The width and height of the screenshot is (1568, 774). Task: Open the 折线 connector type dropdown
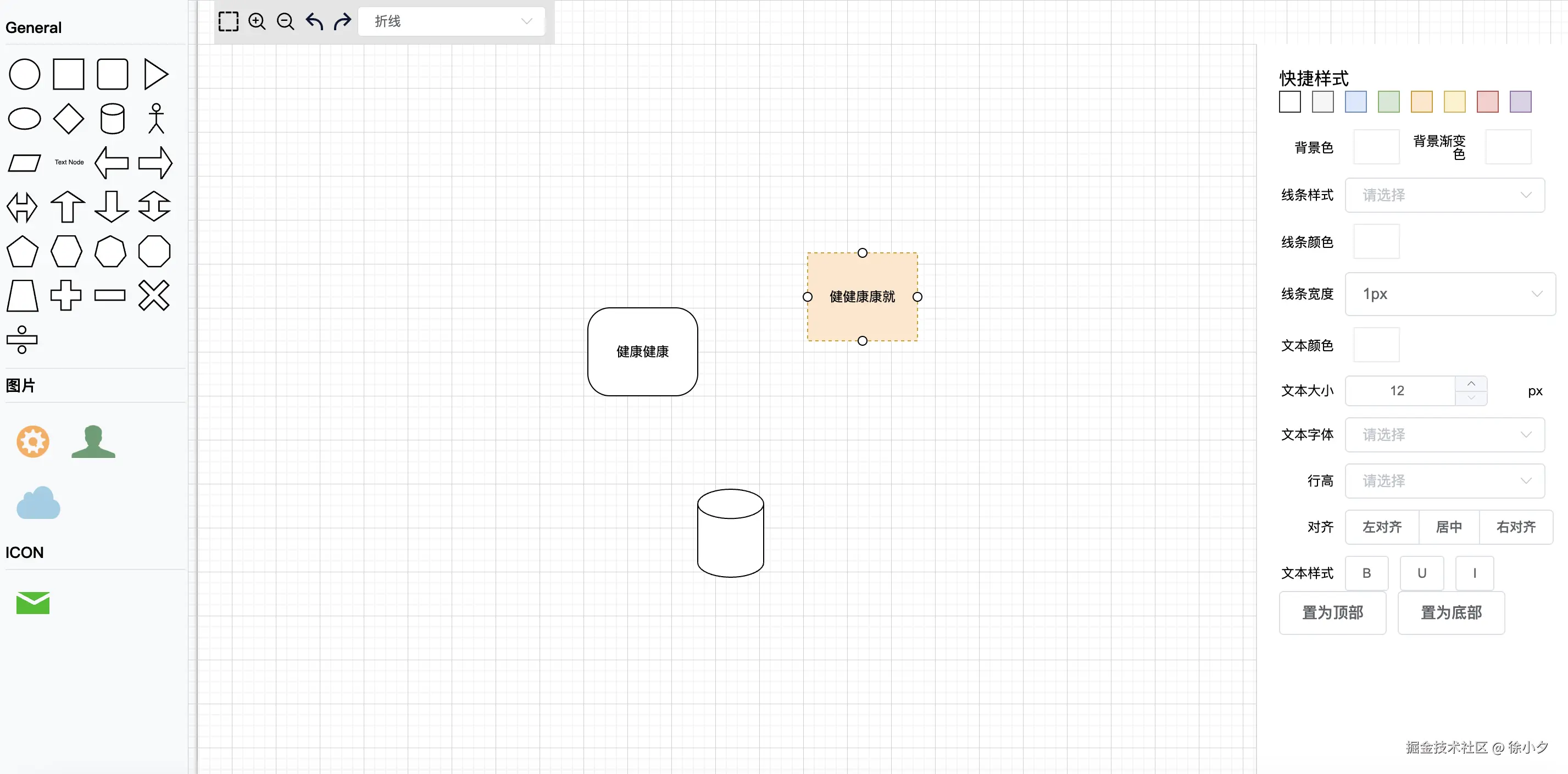coord(452,21)
